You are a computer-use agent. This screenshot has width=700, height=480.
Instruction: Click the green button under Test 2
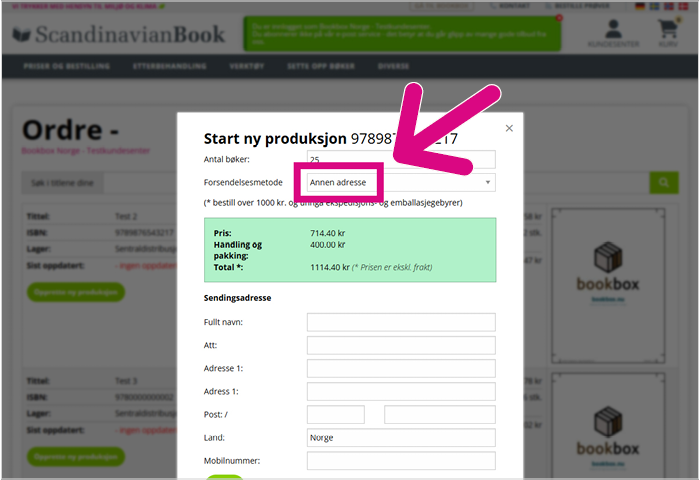(76, 292)
